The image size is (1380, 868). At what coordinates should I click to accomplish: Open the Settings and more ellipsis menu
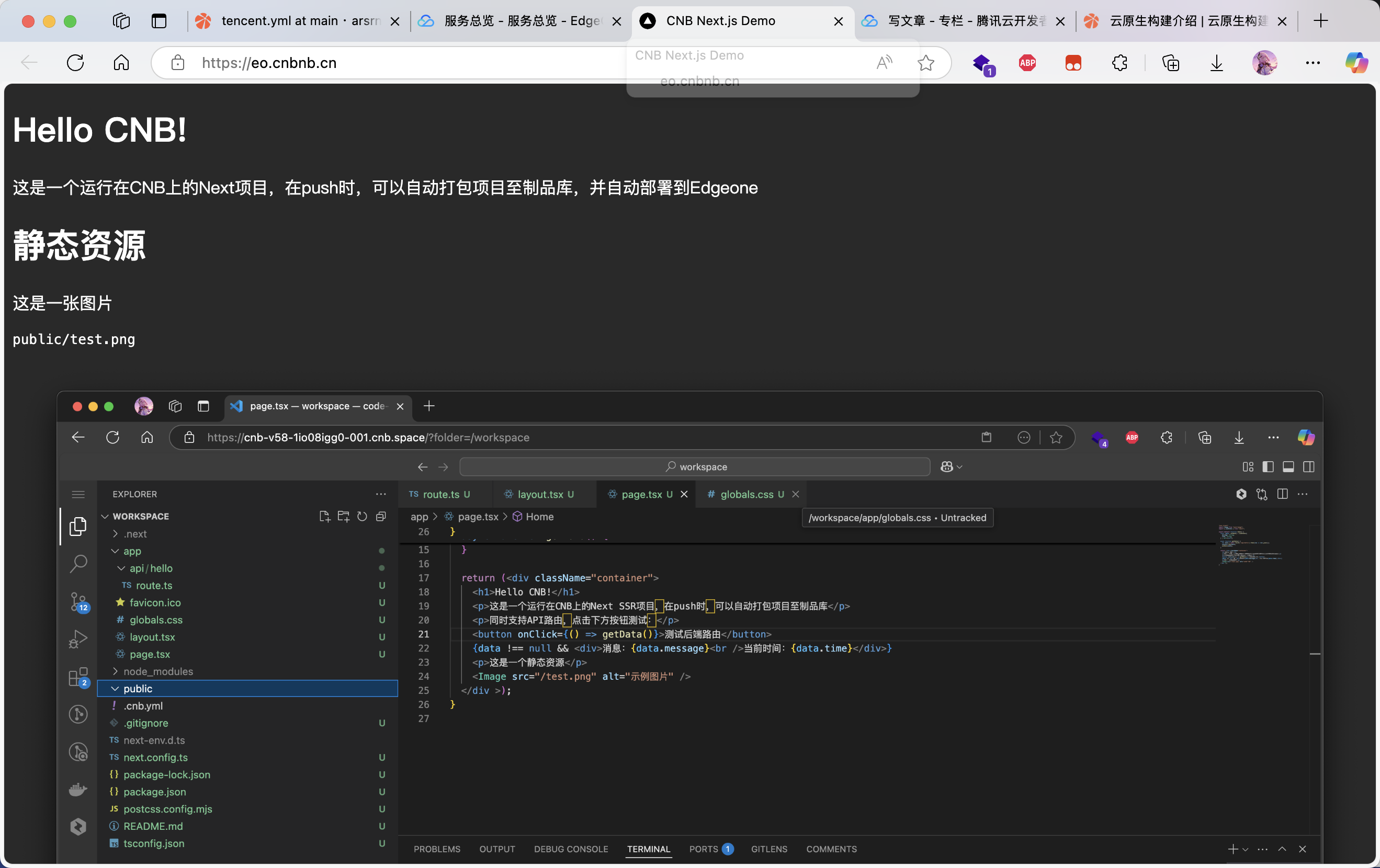[x=1313, y=62]
